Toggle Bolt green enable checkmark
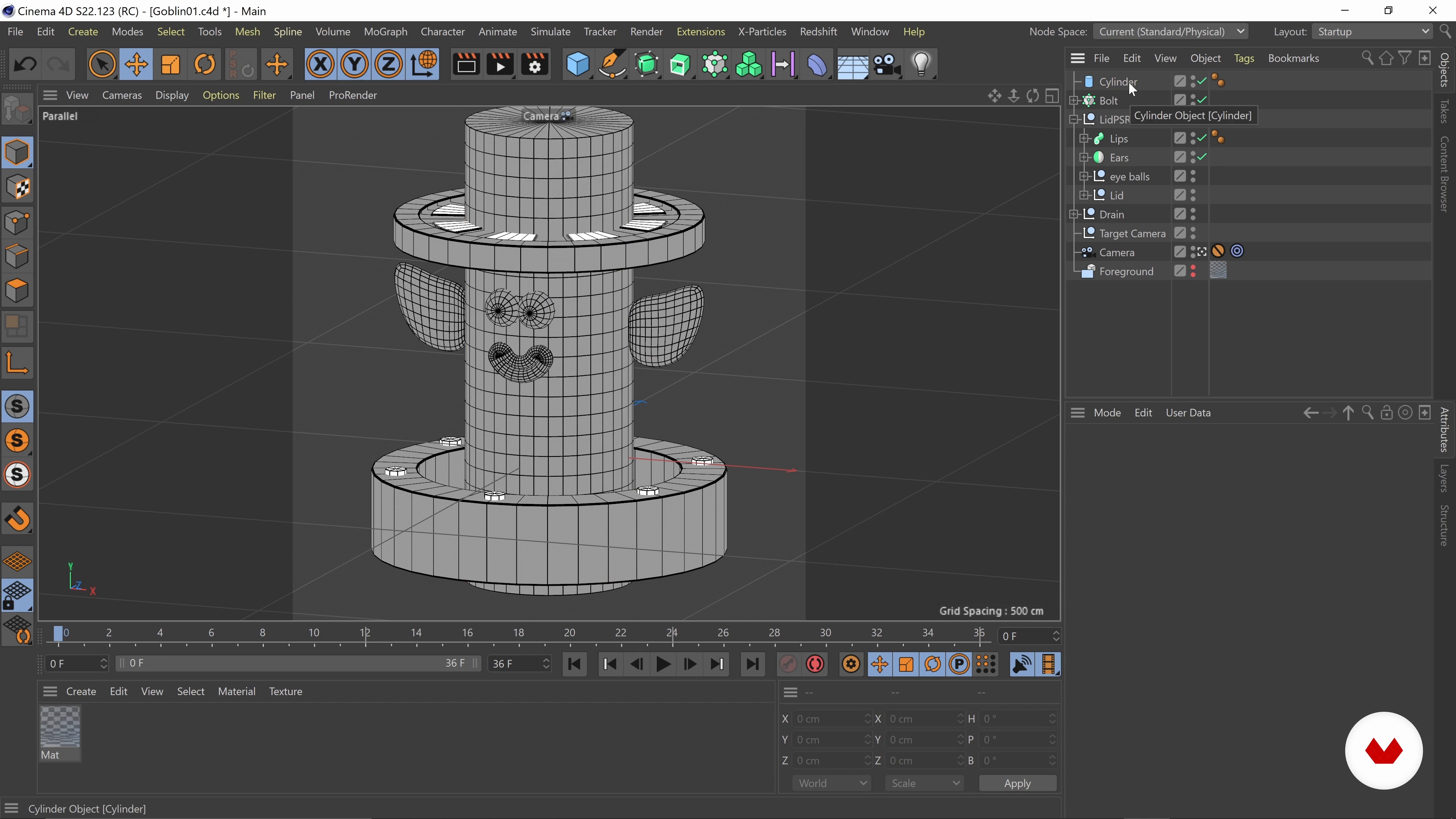 click(x=1202, y=100)
